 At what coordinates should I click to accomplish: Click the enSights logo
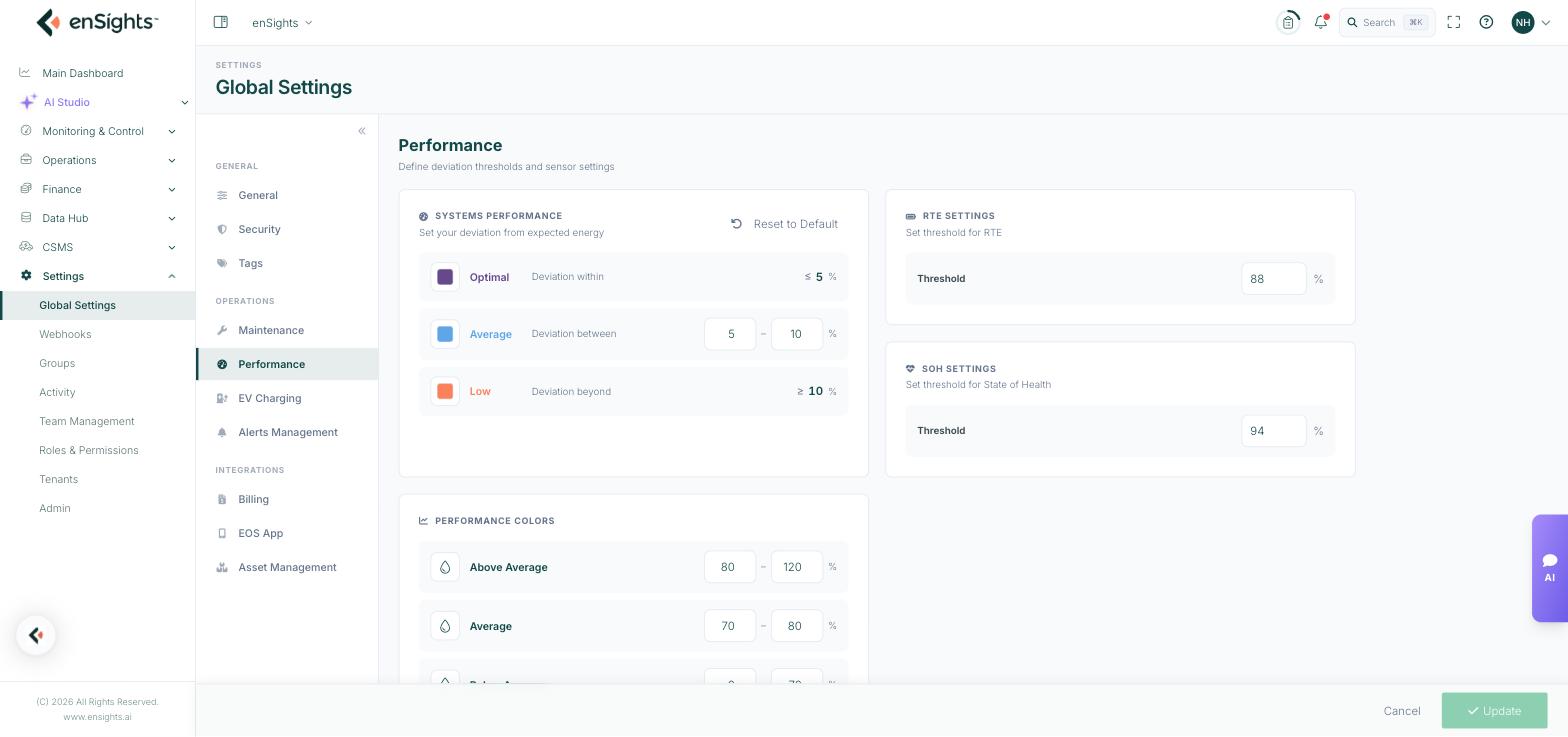point(97,22)
